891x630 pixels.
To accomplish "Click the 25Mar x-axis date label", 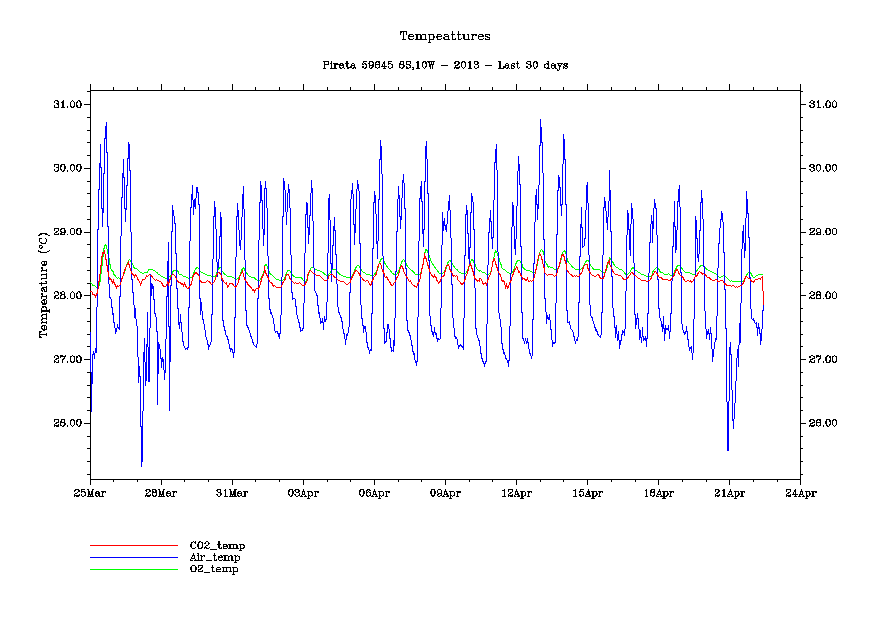I will pyautogui.click(x=90, y=493).
